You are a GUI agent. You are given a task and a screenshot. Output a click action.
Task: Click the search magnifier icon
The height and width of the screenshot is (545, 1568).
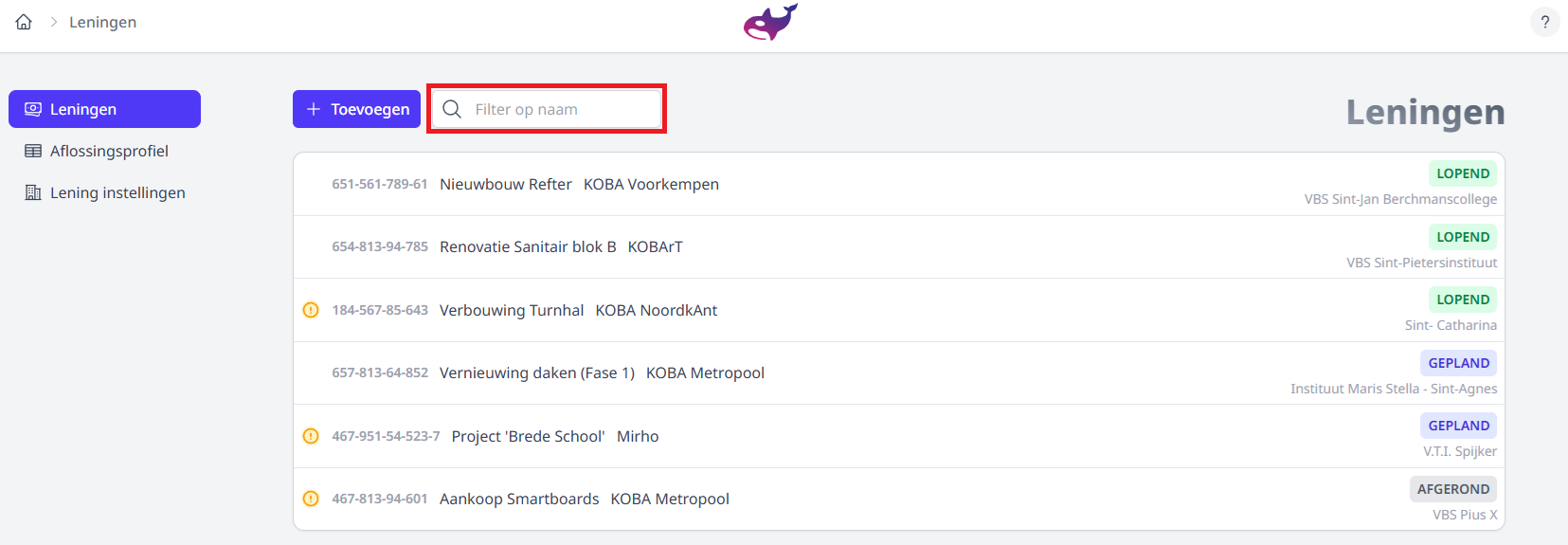click(x=452, y=109)
